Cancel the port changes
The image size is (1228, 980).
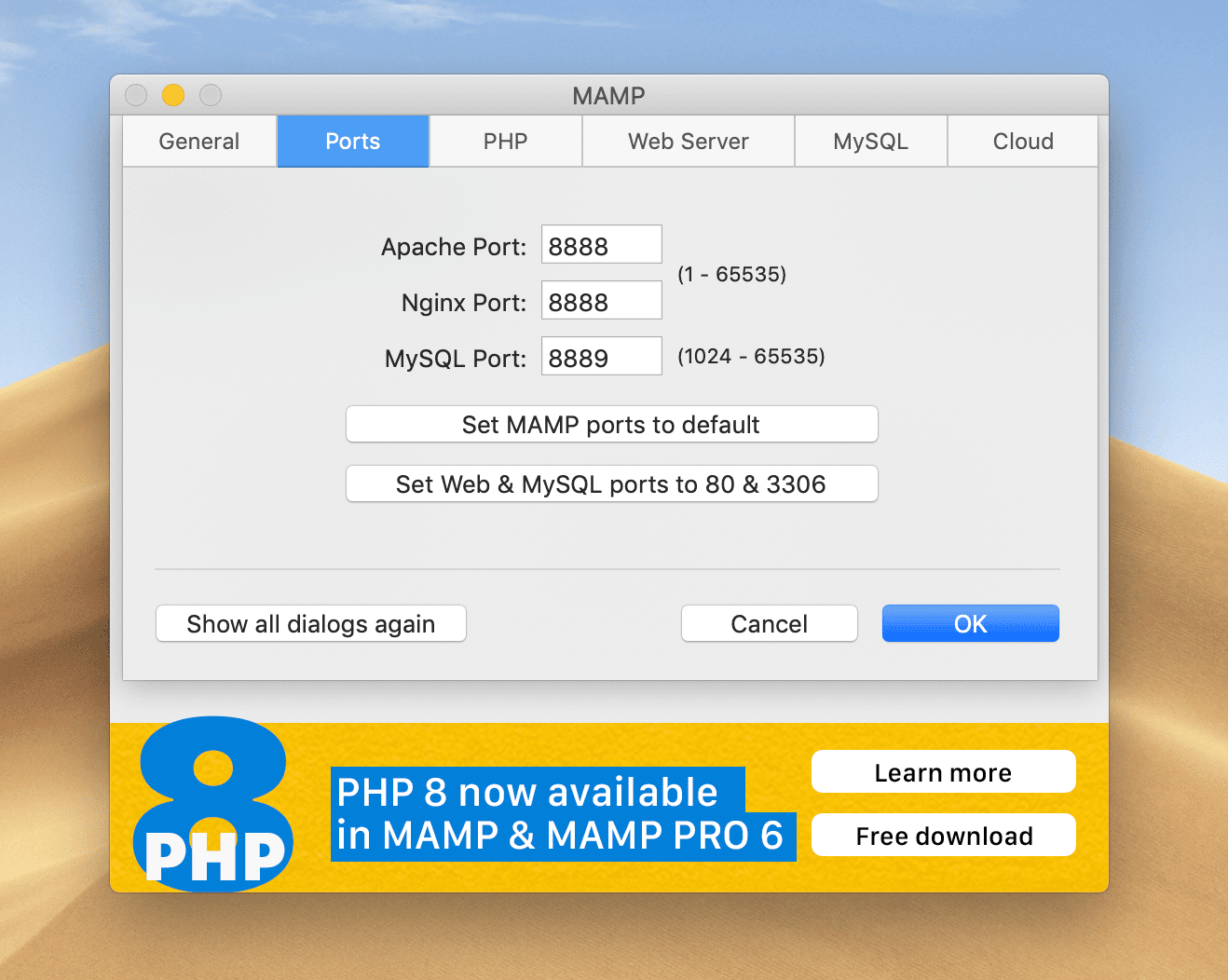(769, 623)
